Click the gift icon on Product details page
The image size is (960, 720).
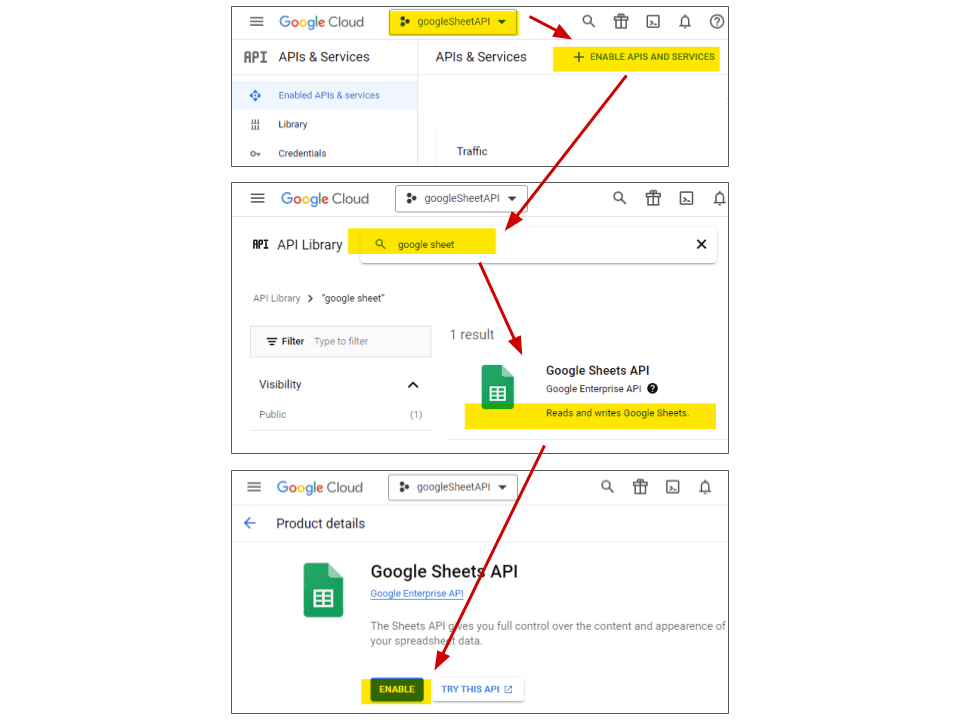coord(640,487)
